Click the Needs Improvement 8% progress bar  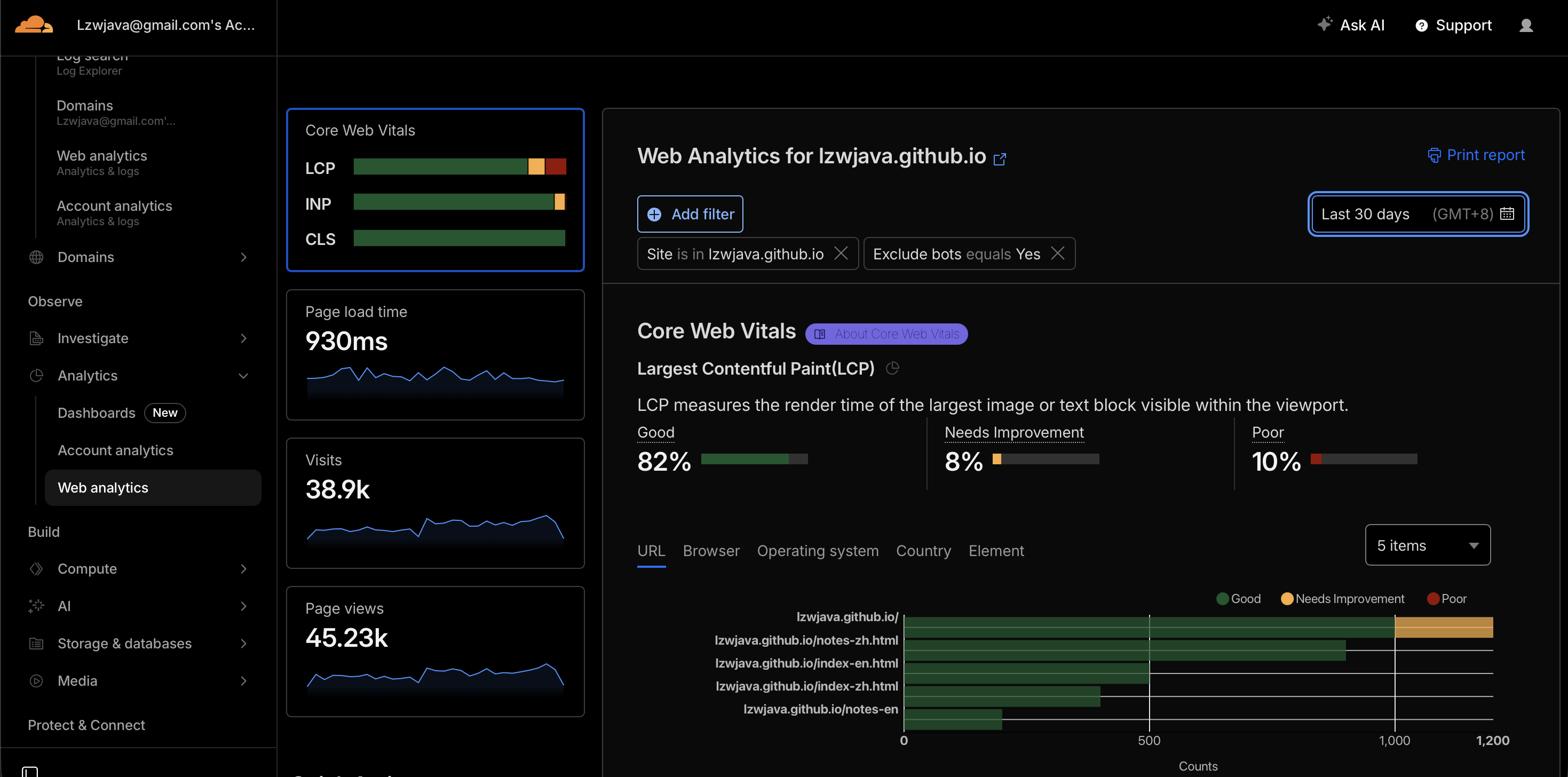(x=1046, y=459)
